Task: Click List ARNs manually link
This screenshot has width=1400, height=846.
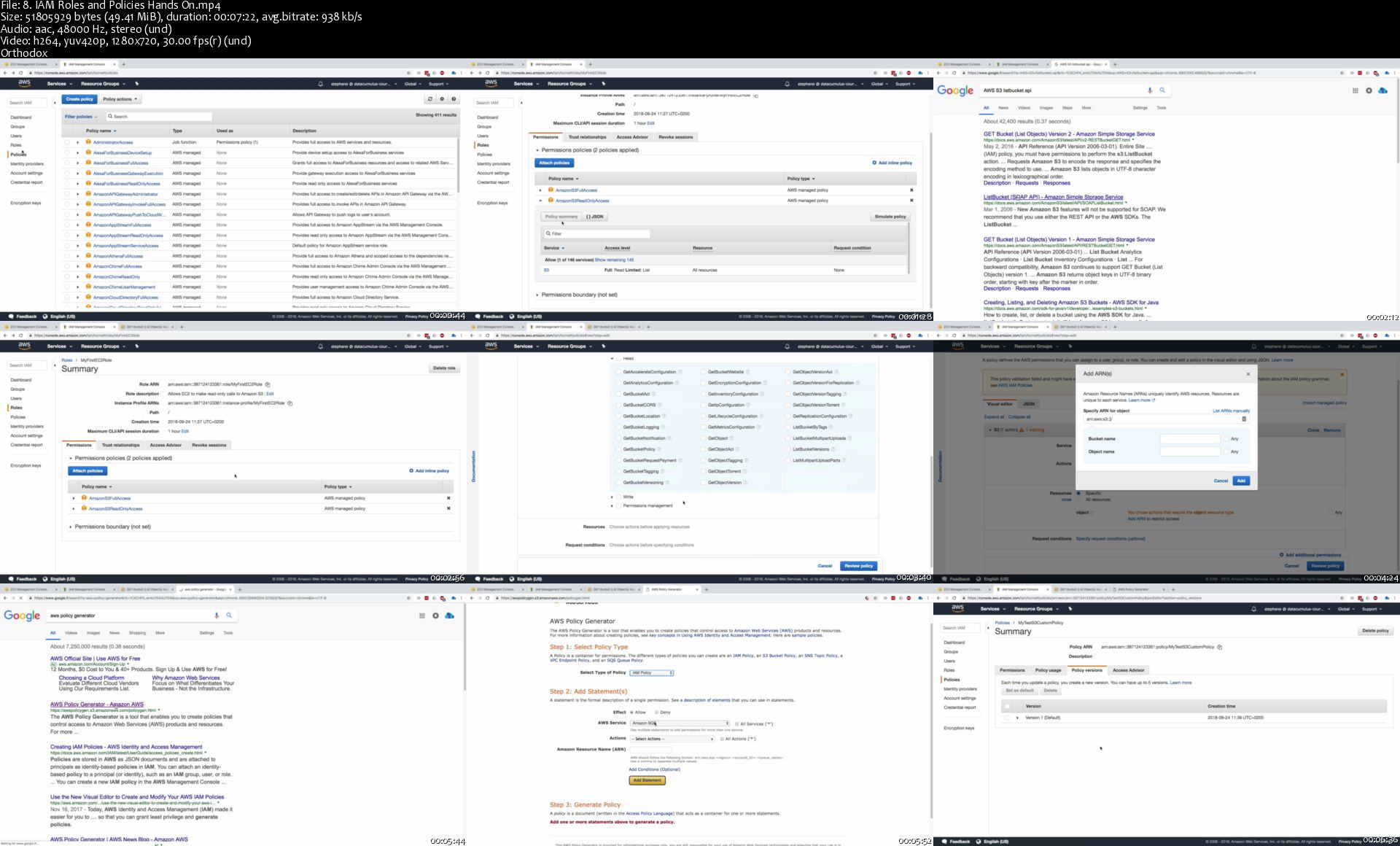Action: pyautogui.click(x=1231, y=411)
